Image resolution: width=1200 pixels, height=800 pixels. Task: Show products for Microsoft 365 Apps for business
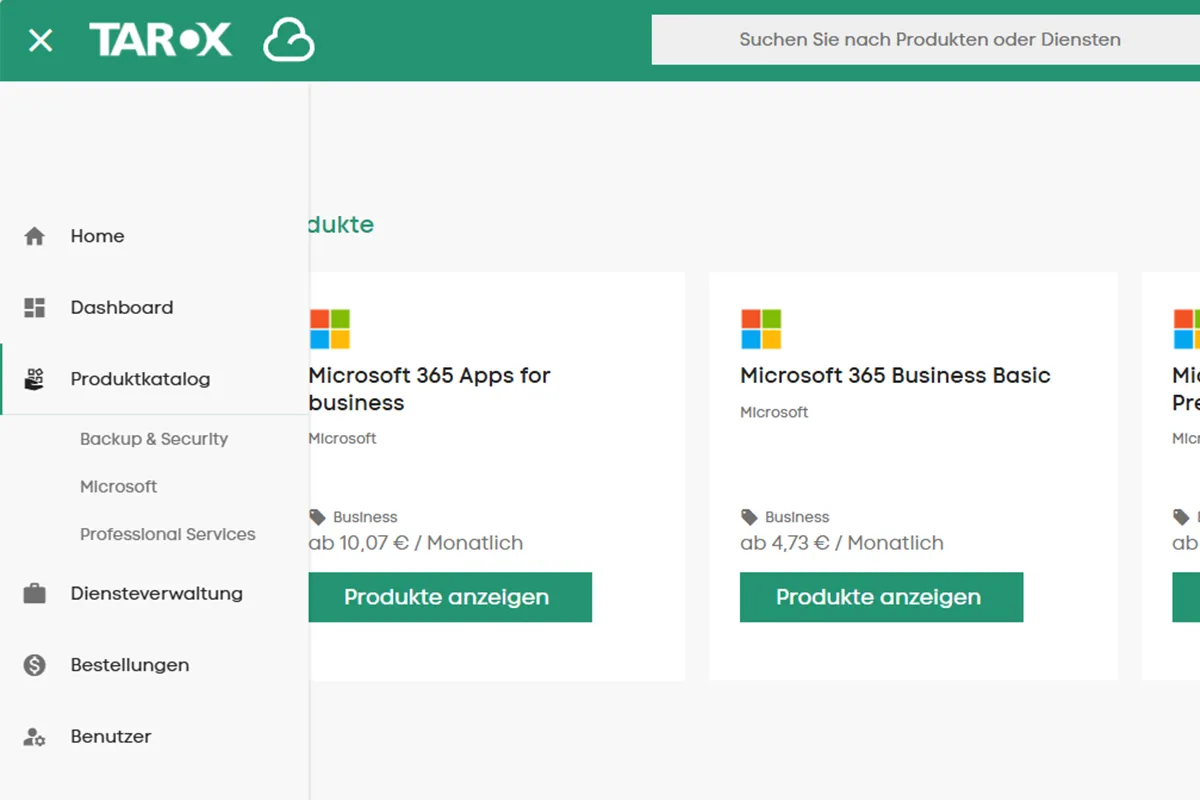tap(449, 597)
